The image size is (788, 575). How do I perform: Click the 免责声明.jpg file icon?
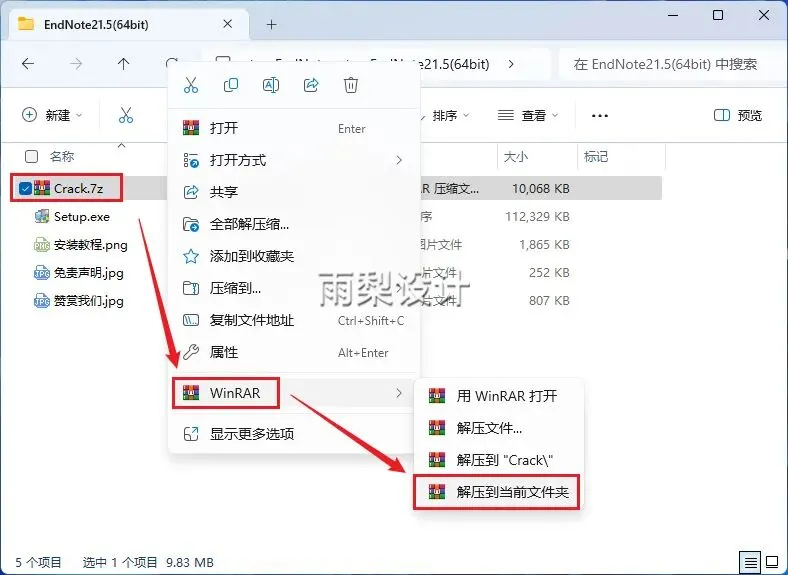point(42,273)
